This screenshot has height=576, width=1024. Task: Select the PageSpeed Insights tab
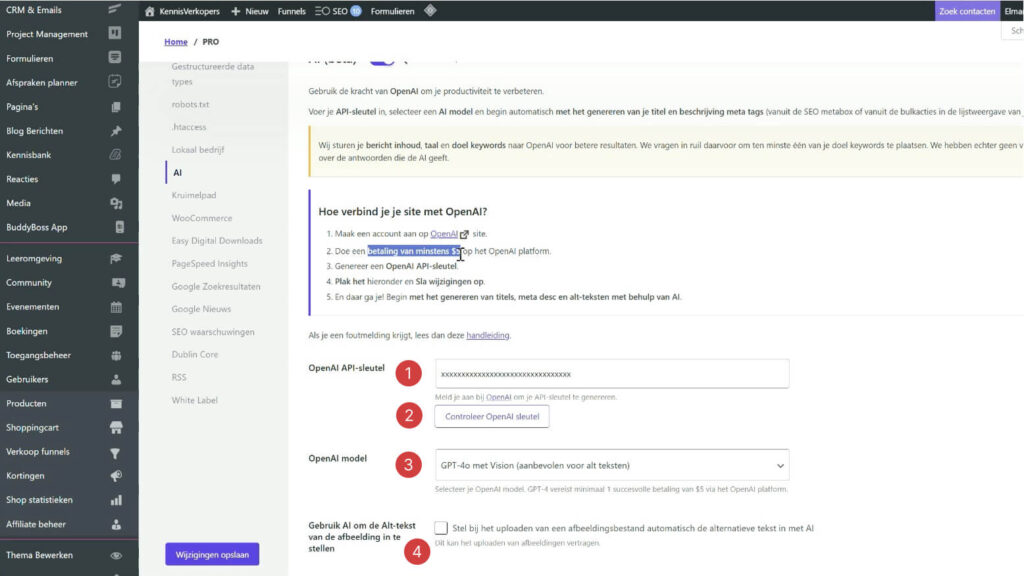coord(210,264)
